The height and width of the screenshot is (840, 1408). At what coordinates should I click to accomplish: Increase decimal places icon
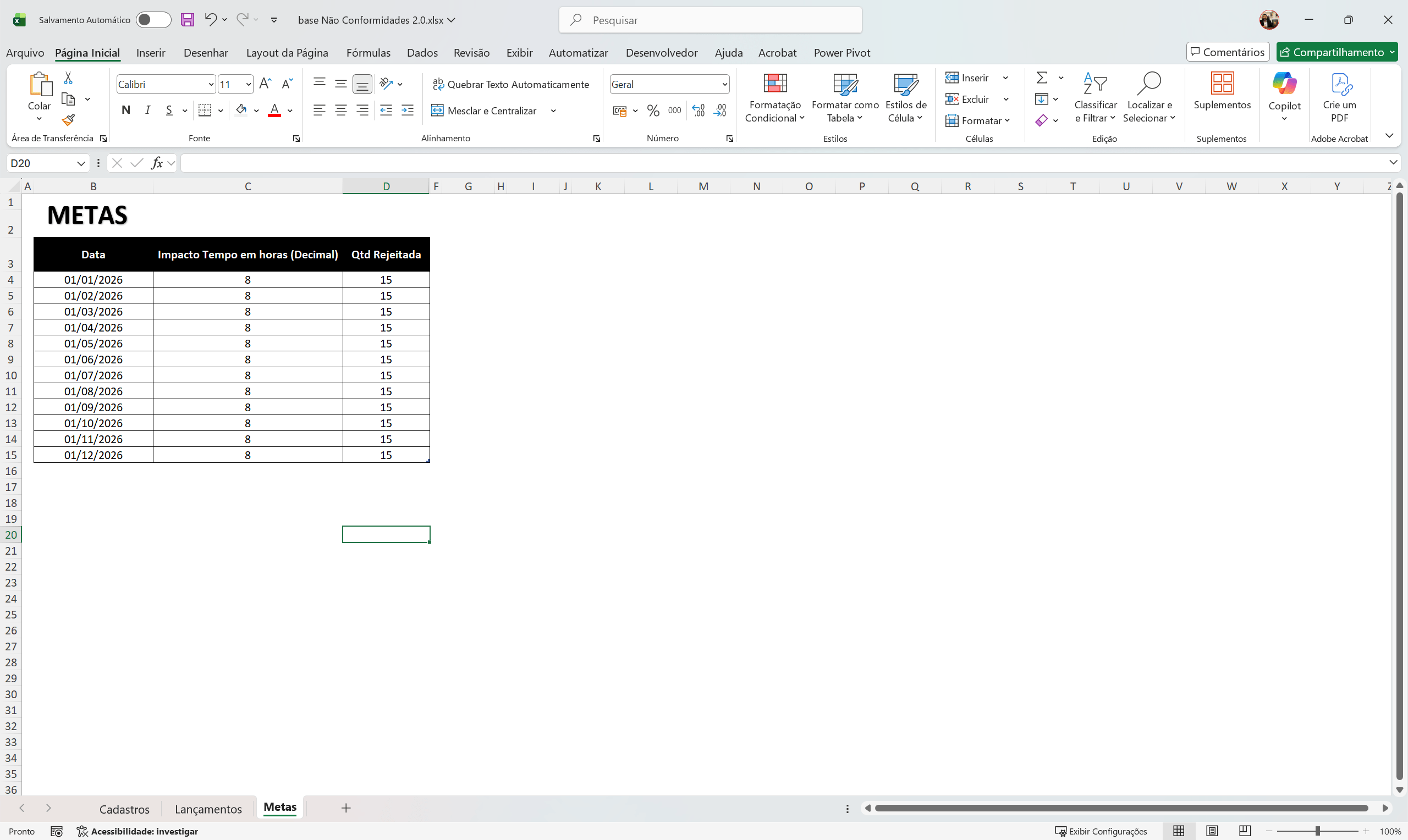point(698,110)
